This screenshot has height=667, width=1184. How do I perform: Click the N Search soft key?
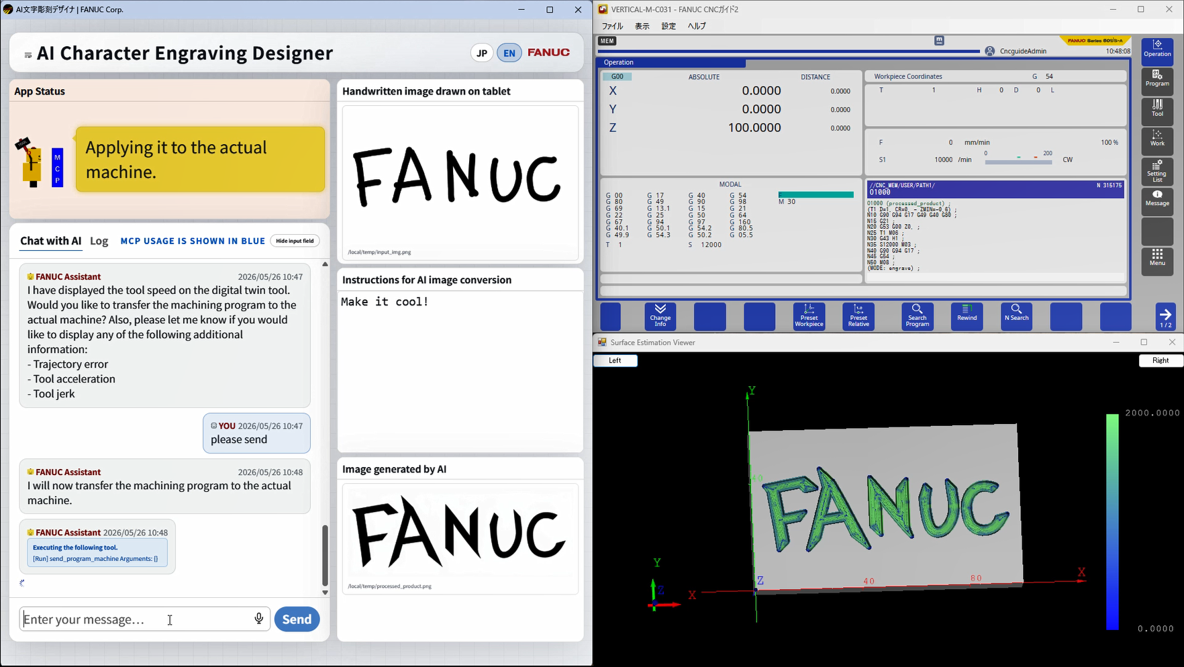click(1016, 317)
